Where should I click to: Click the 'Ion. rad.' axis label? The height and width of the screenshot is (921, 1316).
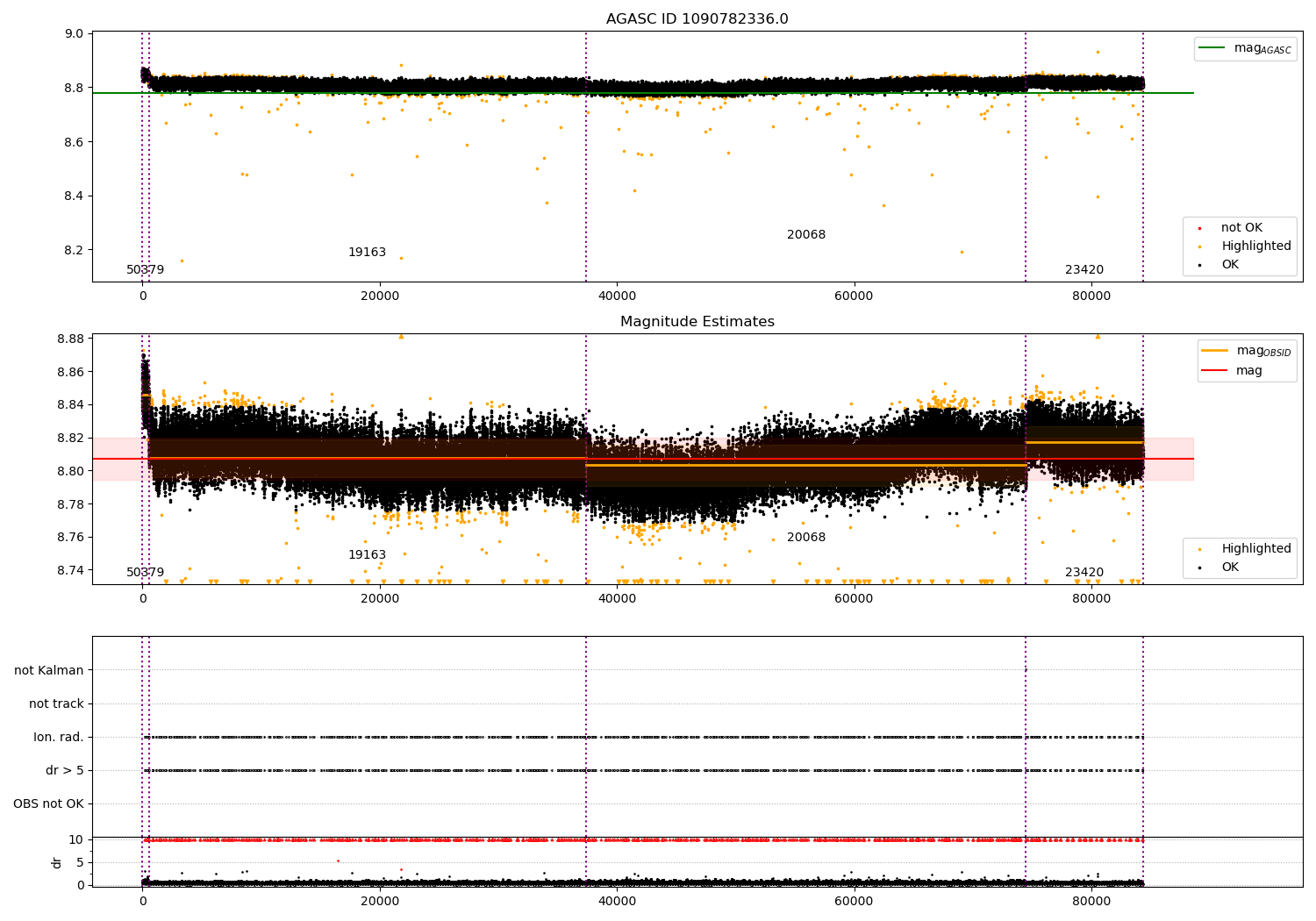[x=59, y=738]
